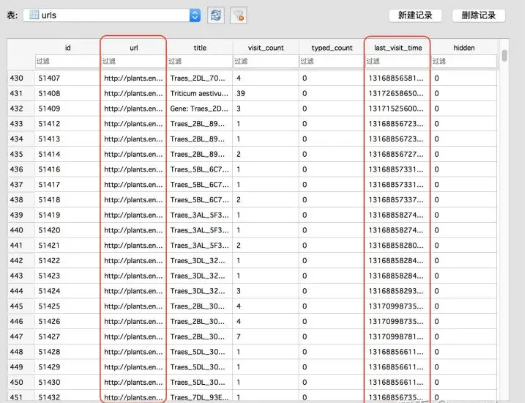Click the filter field under id

coord(67,61)
